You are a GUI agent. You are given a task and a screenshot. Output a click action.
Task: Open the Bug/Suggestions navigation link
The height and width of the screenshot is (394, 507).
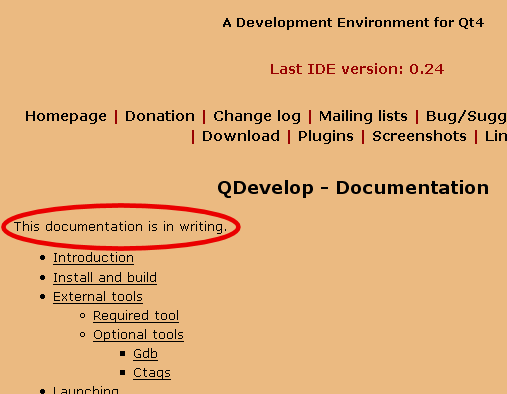click(466, 117)
